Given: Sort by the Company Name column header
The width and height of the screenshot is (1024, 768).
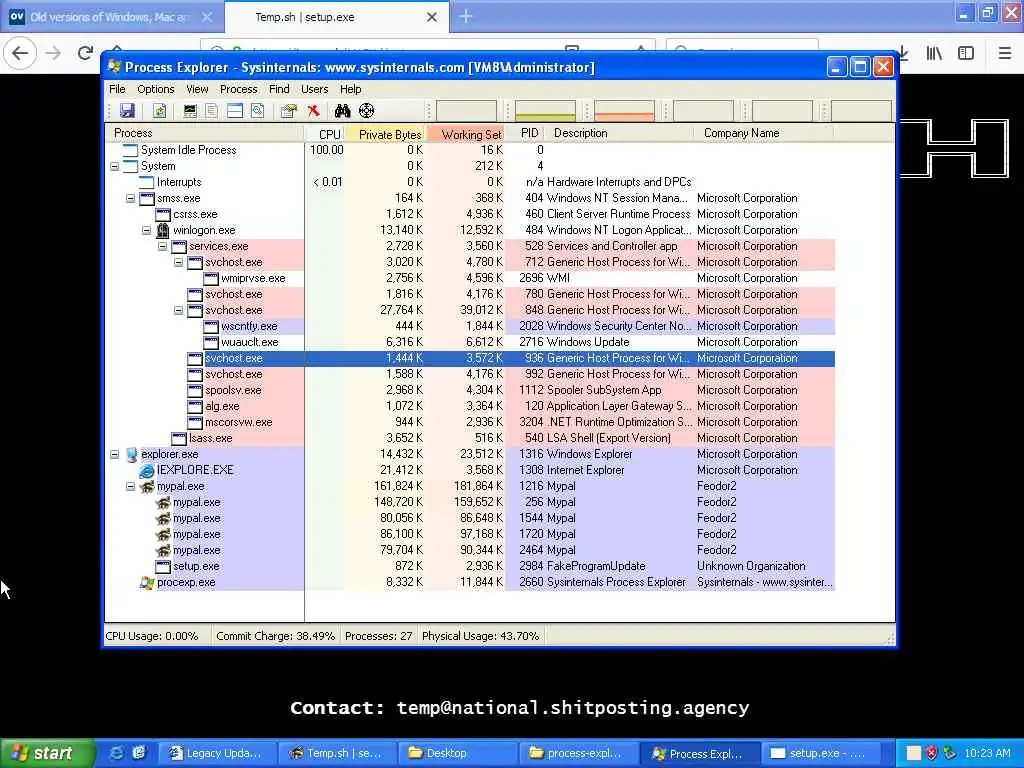Looking at the screenshot, I should (762, 133).
